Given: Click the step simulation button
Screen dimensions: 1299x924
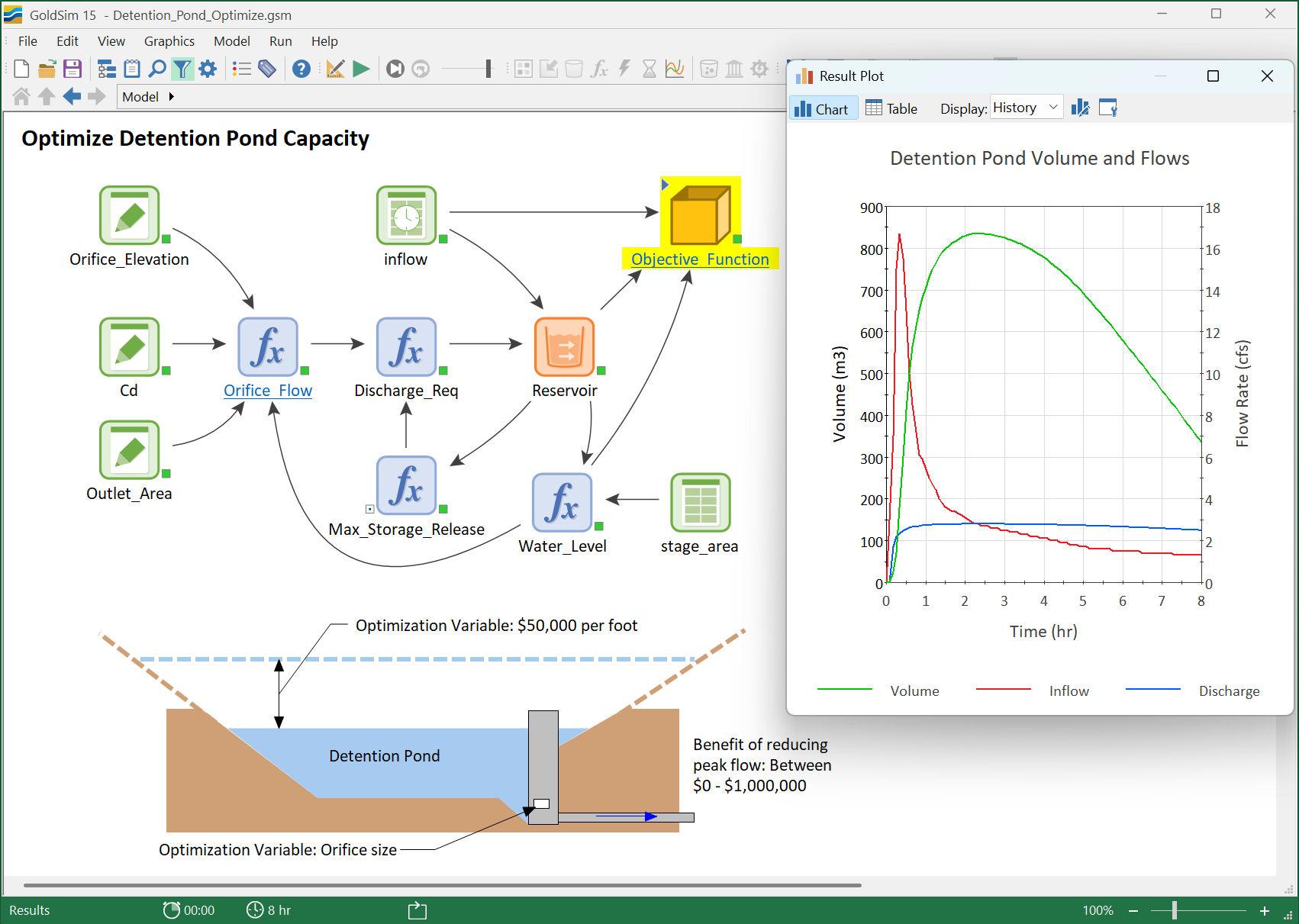Looking at the screenshot, I should 395,69.
